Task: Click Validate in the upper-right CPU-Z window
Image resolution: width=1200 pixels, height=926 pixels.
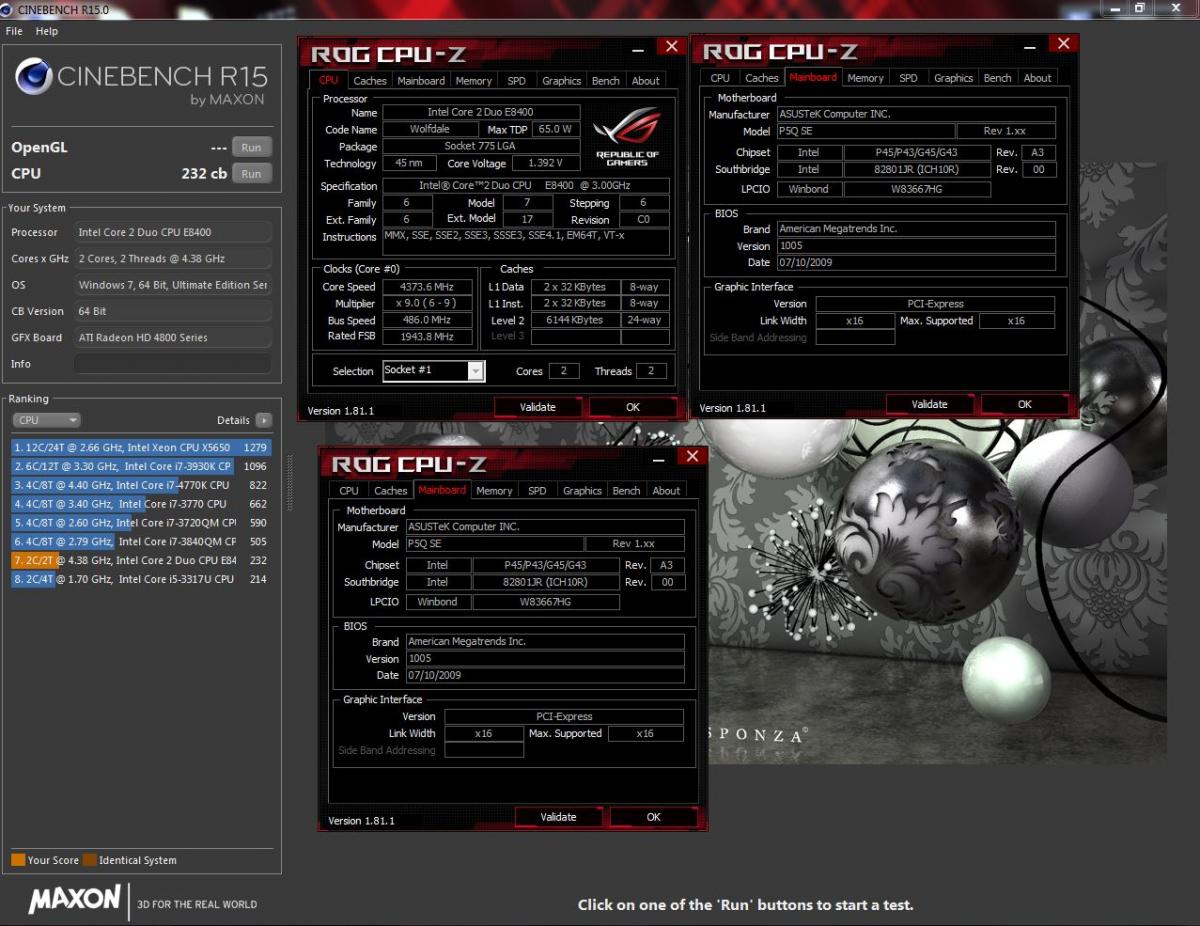Action: tap(930, 404)
